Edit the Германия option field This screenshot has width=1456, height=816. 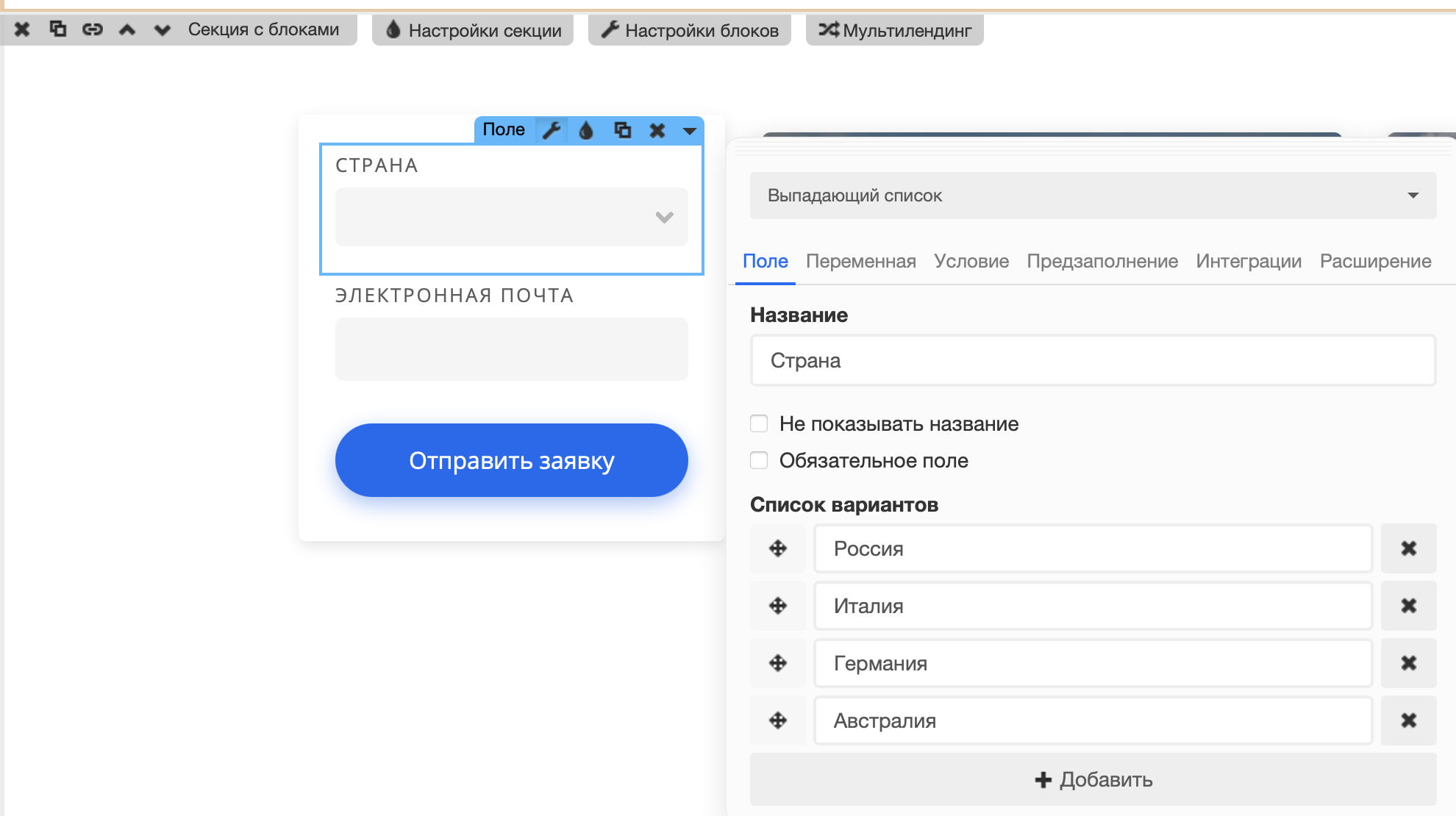(1093, 663)
